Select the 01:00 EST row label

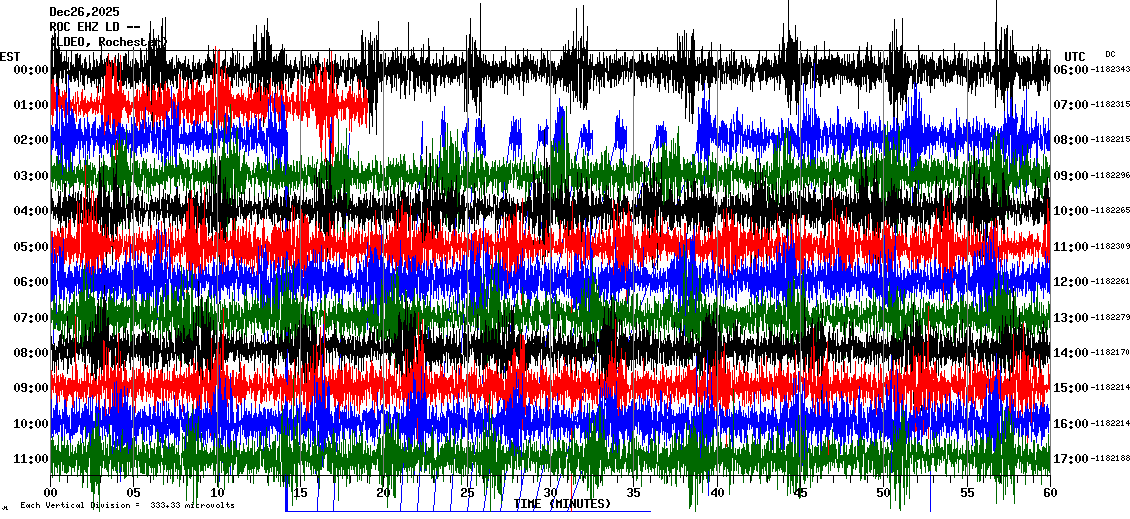(32, 105)
